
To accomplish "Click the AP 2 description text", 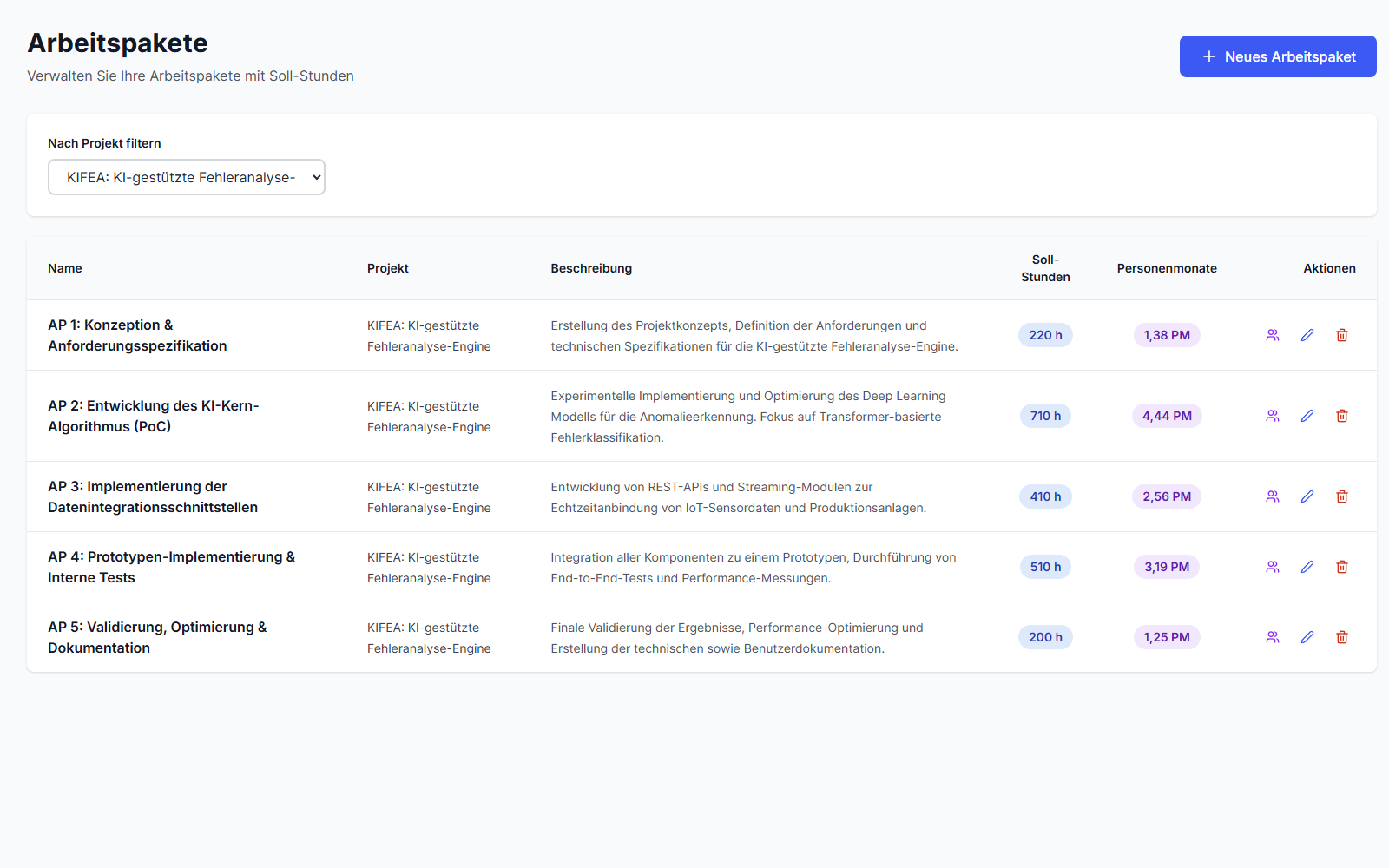I will click(x=747, y=417).
